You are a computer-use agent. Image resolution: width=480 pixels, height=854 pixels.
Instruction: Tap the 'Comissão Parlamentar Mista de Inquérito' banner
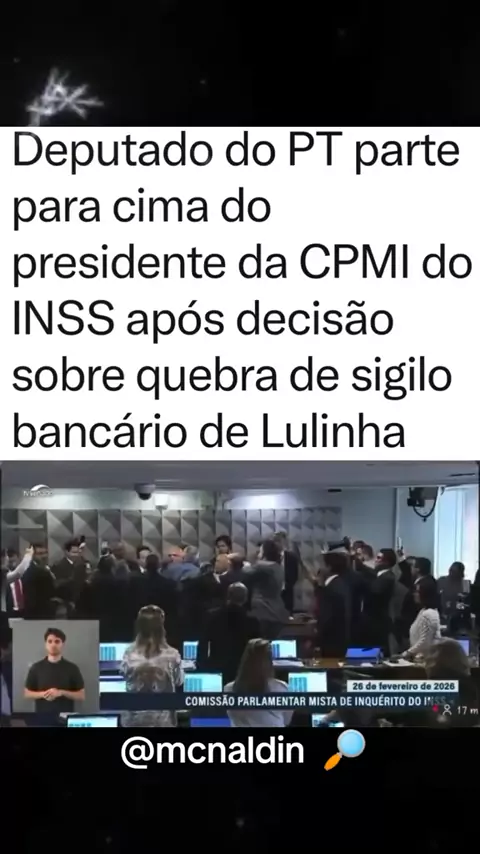pyautogui.click(x=315, y=701)
